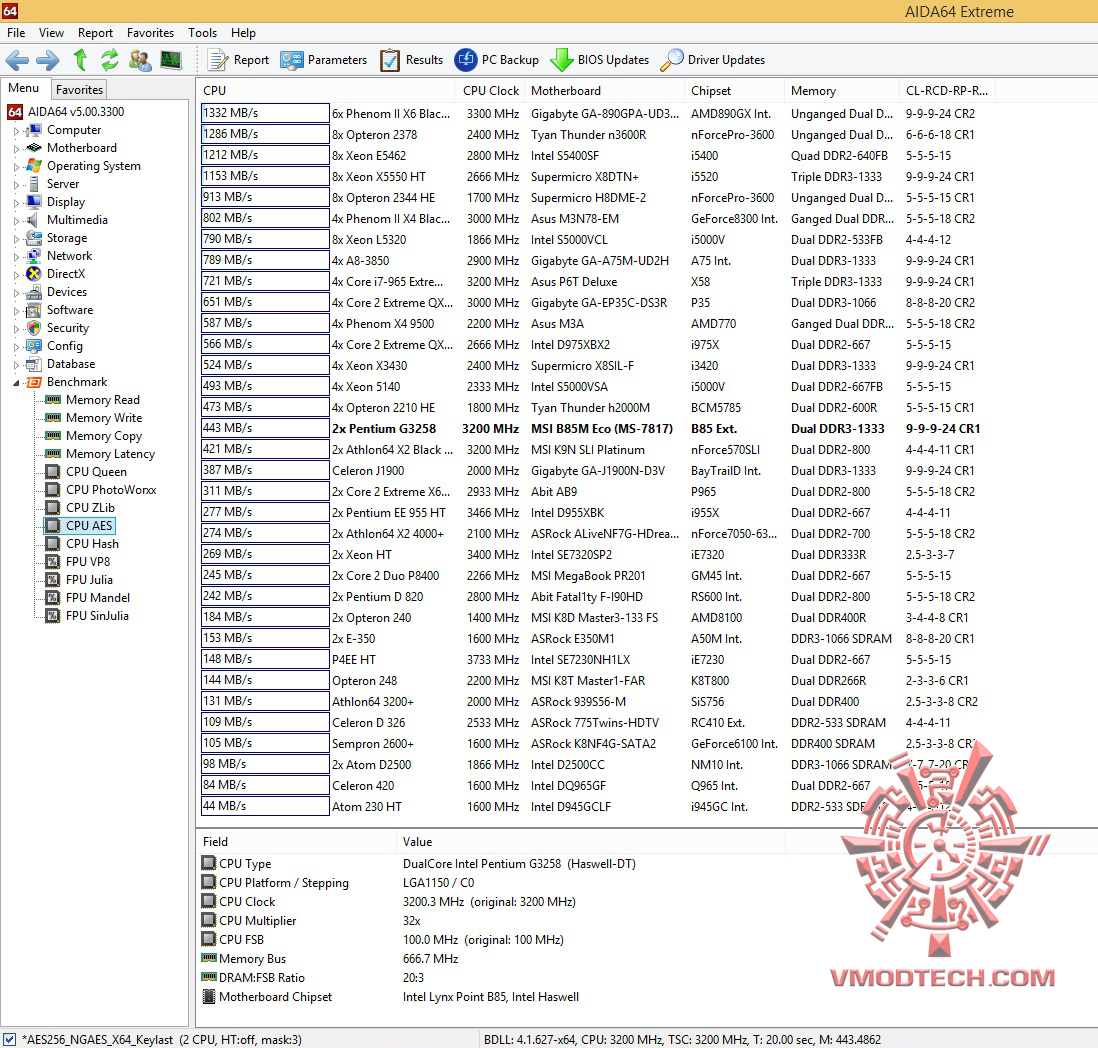
Task: Open the CPU Hash benchmark
Action: click(92, 544)
